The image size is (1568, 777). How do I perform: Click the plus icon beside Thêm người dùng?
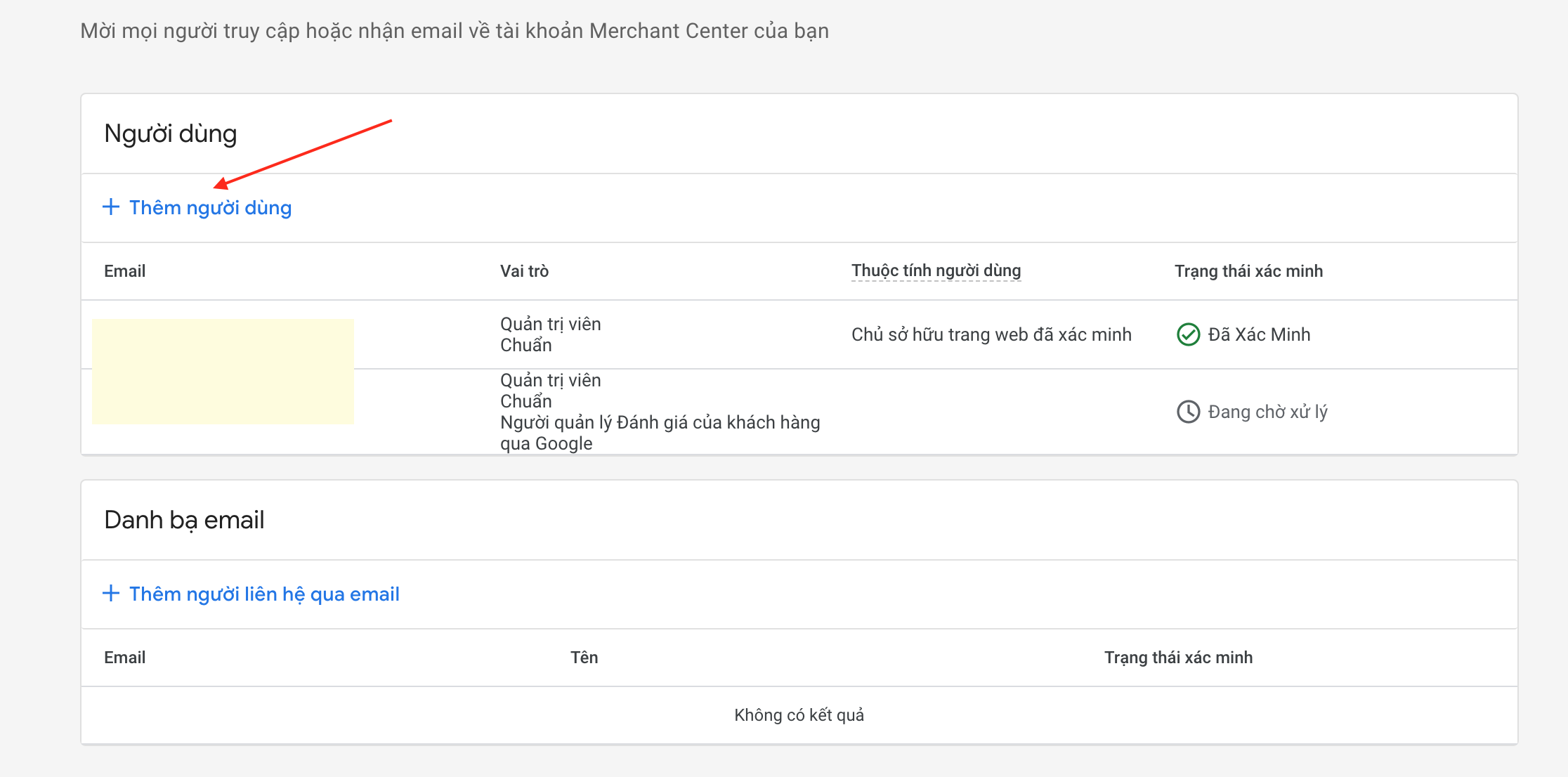(x=111, y=207)
